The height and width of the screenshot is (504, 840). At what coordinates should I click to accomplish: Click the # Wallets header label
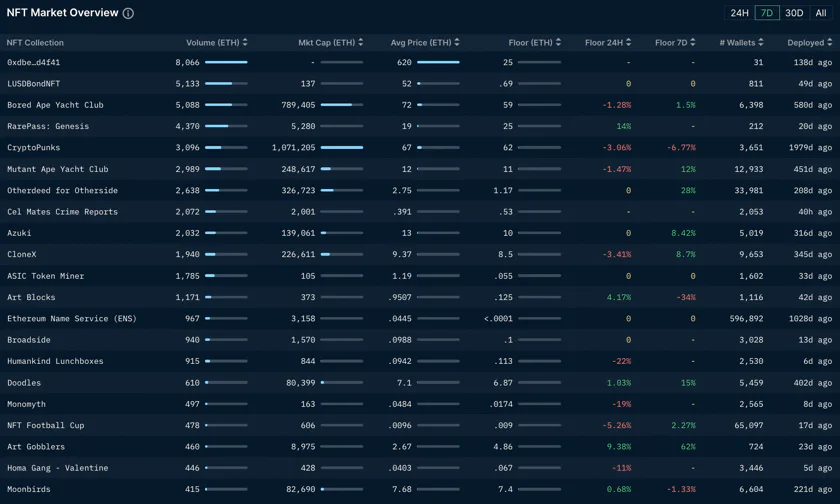point(737,42)
